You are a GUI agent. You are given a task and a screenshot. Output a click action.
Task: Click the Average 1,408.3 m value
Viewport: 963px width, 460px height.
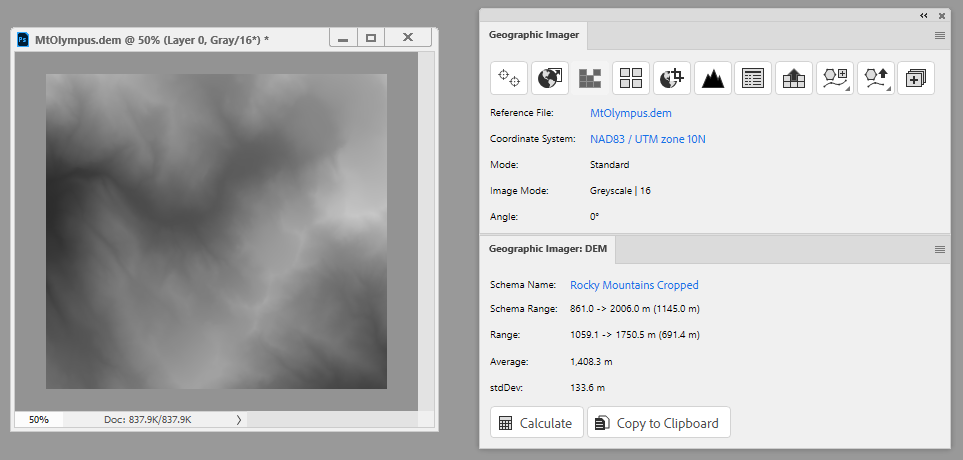point(591,362)
